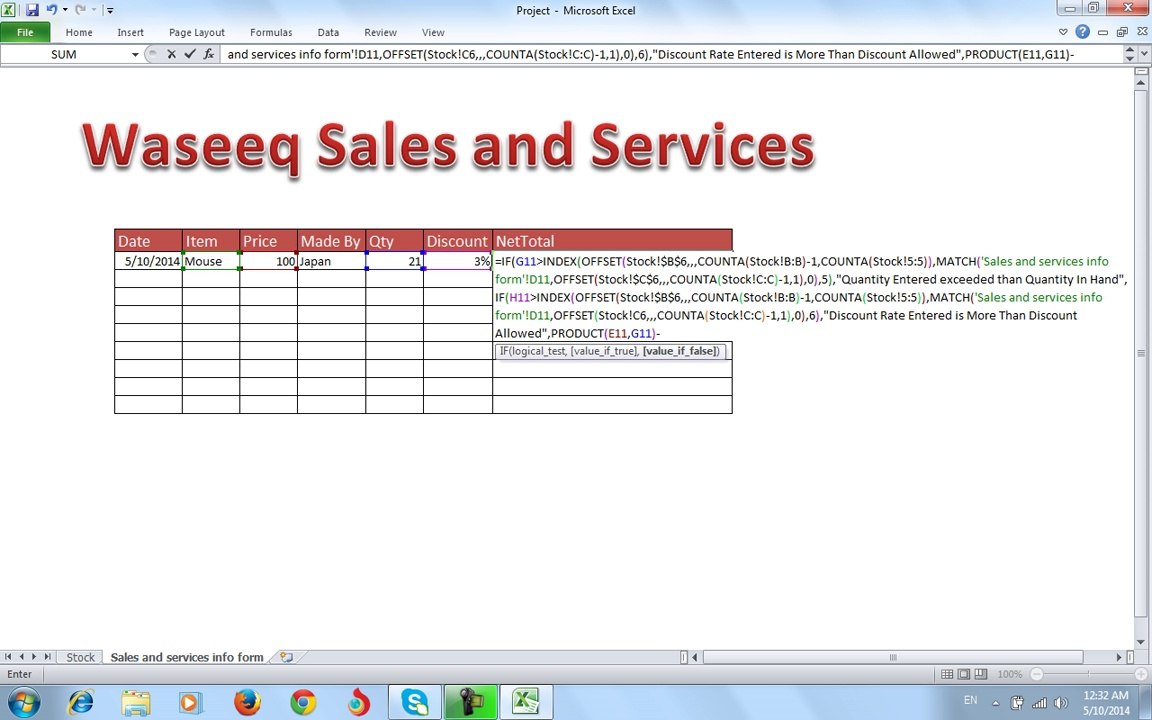Open the Windows Start menu
Viewport: 1152px width, 720px height.
coord(24,702)
